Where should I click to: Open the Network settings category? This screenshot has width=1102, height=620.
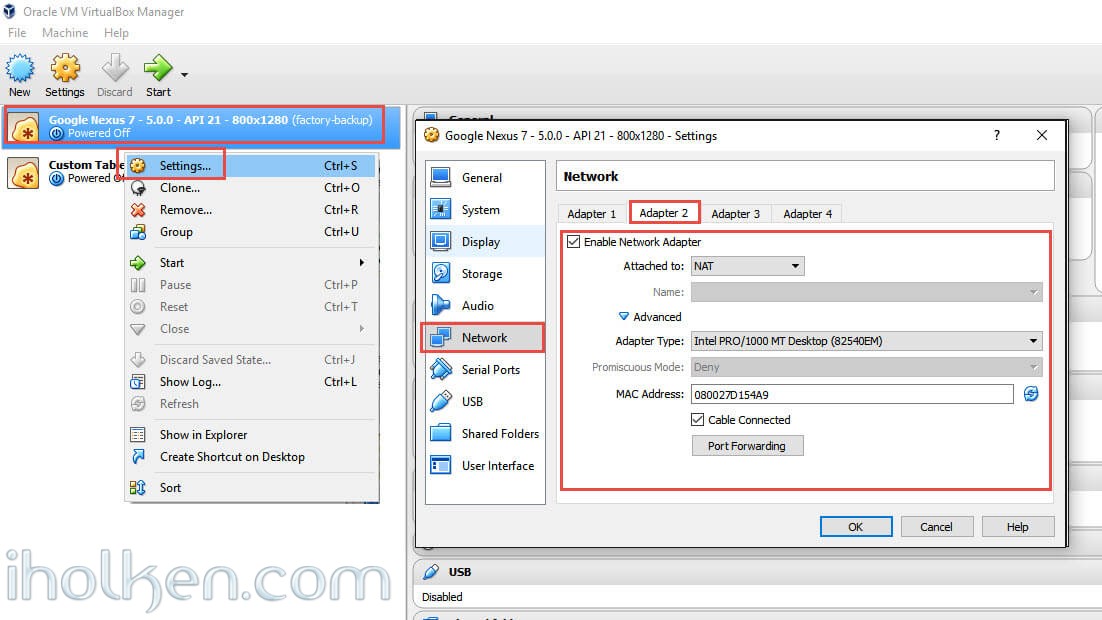[x=485, y=337]
